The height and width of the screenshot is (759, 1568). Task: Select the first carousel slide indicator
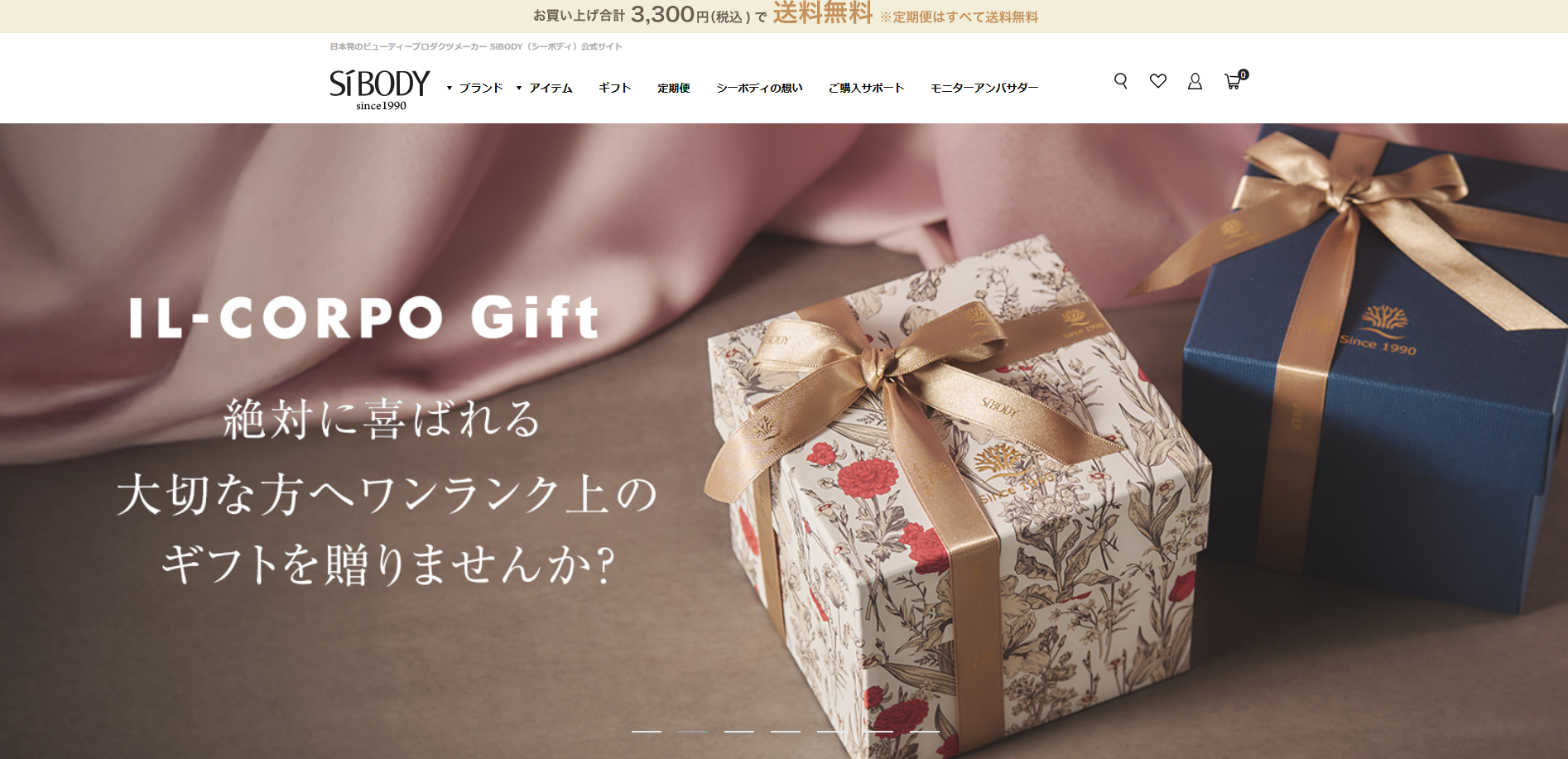647,732
